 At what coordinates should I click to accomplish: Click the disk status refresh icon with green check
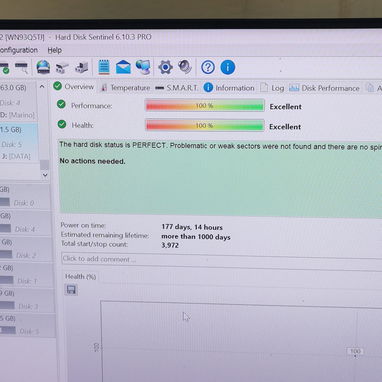(4, 68)
